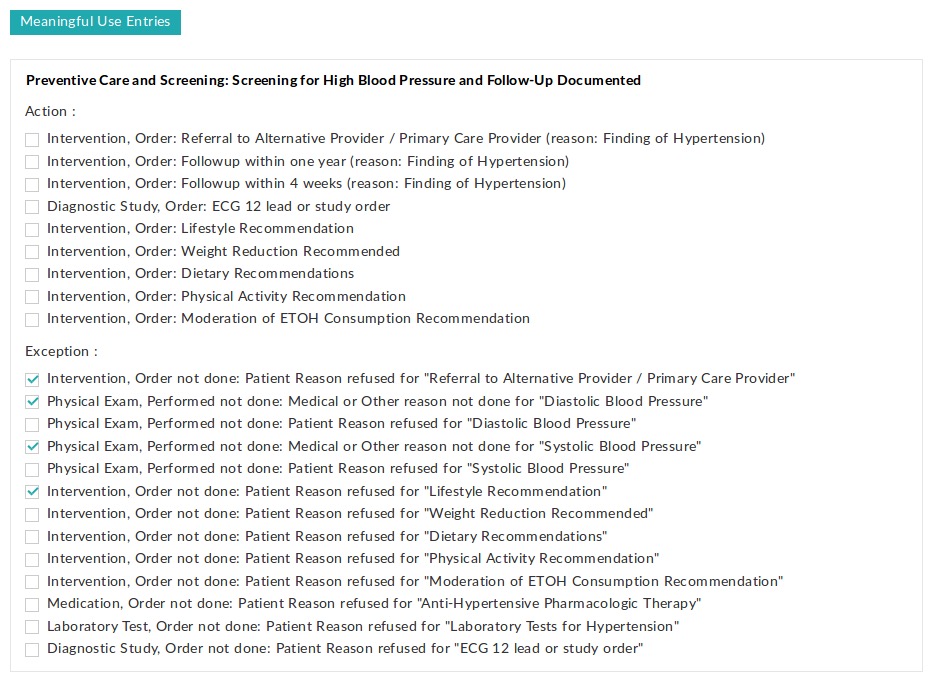Check Diastolic Blood Pressure patient refused exception
This screenshot has height=680, width=932.
pos(32,424)
